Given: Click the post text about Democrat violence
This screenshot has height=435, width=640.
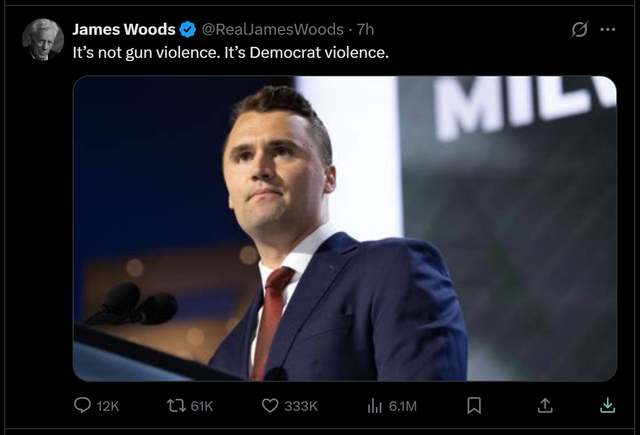Looking at the screenshot, I should point(231,53).
